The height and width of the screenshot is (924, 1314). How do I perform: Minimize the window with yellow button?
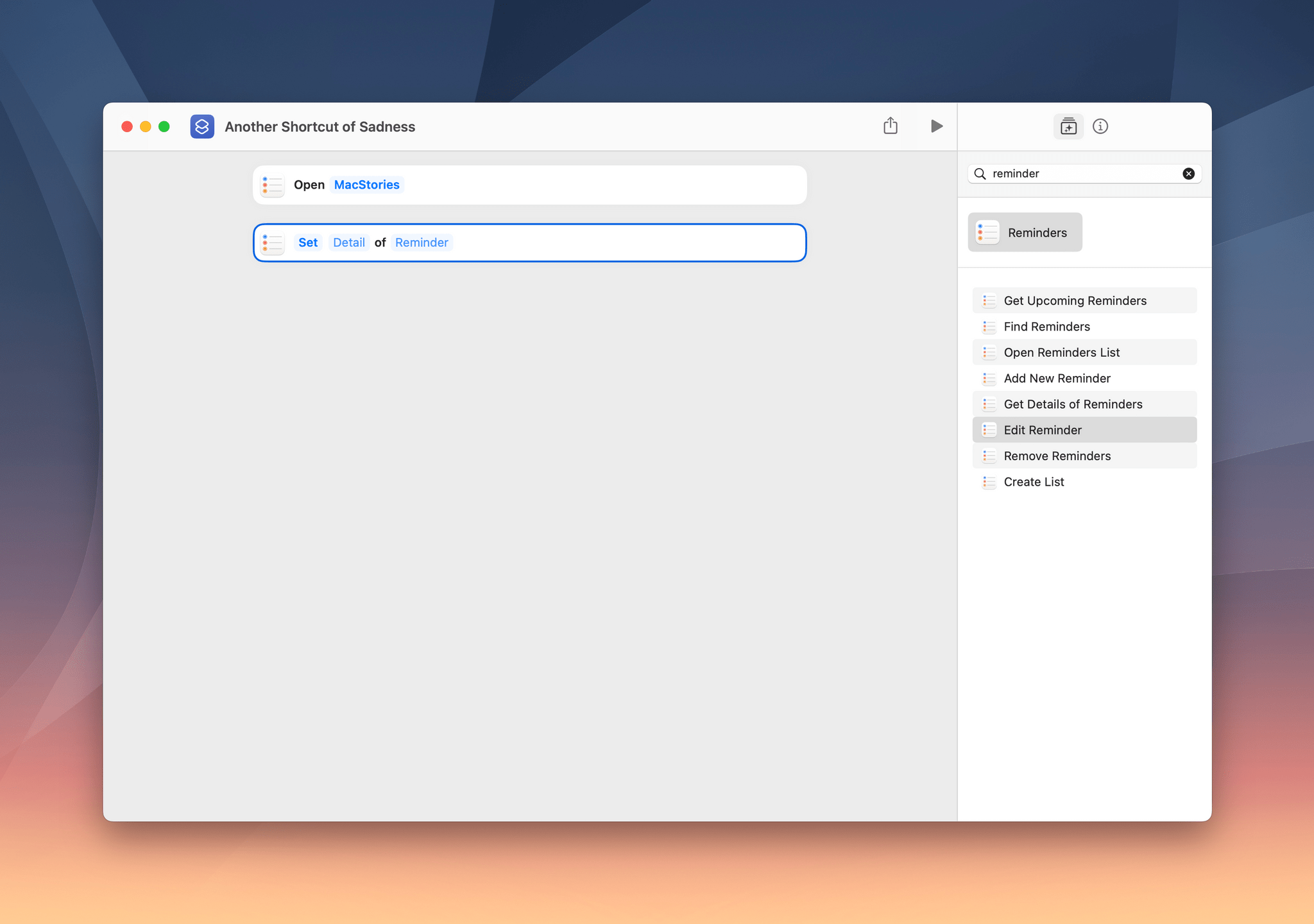146,126
